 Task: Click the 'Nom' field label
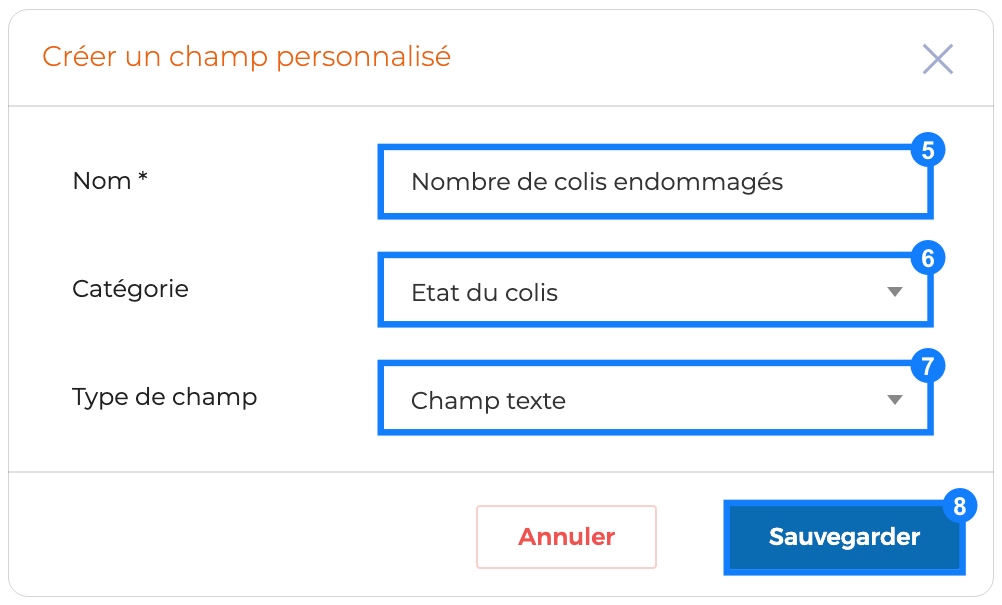coord(102,181)
